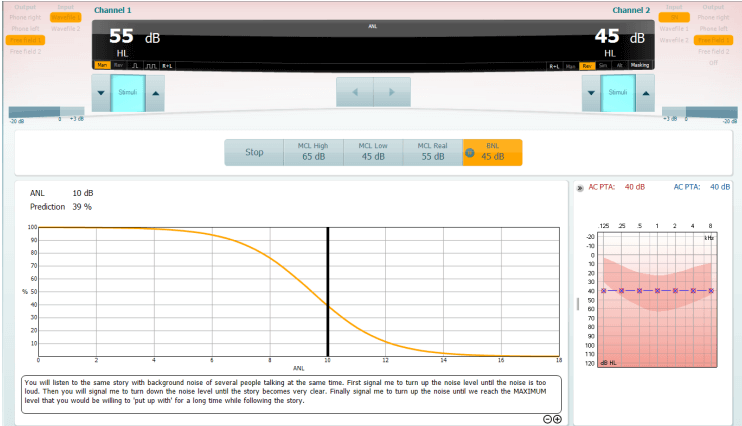
Task: Click Channel 2 Stimuli button
Action: point(618,93)
